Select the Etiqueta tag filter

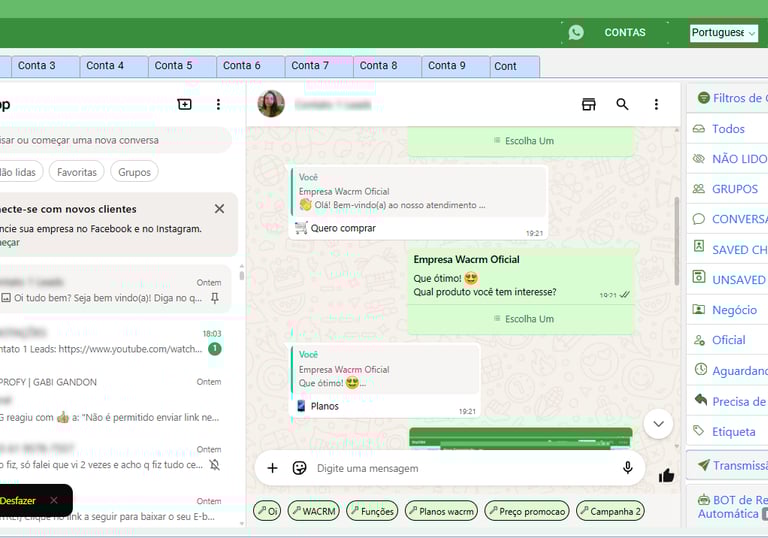click(728, 432)
